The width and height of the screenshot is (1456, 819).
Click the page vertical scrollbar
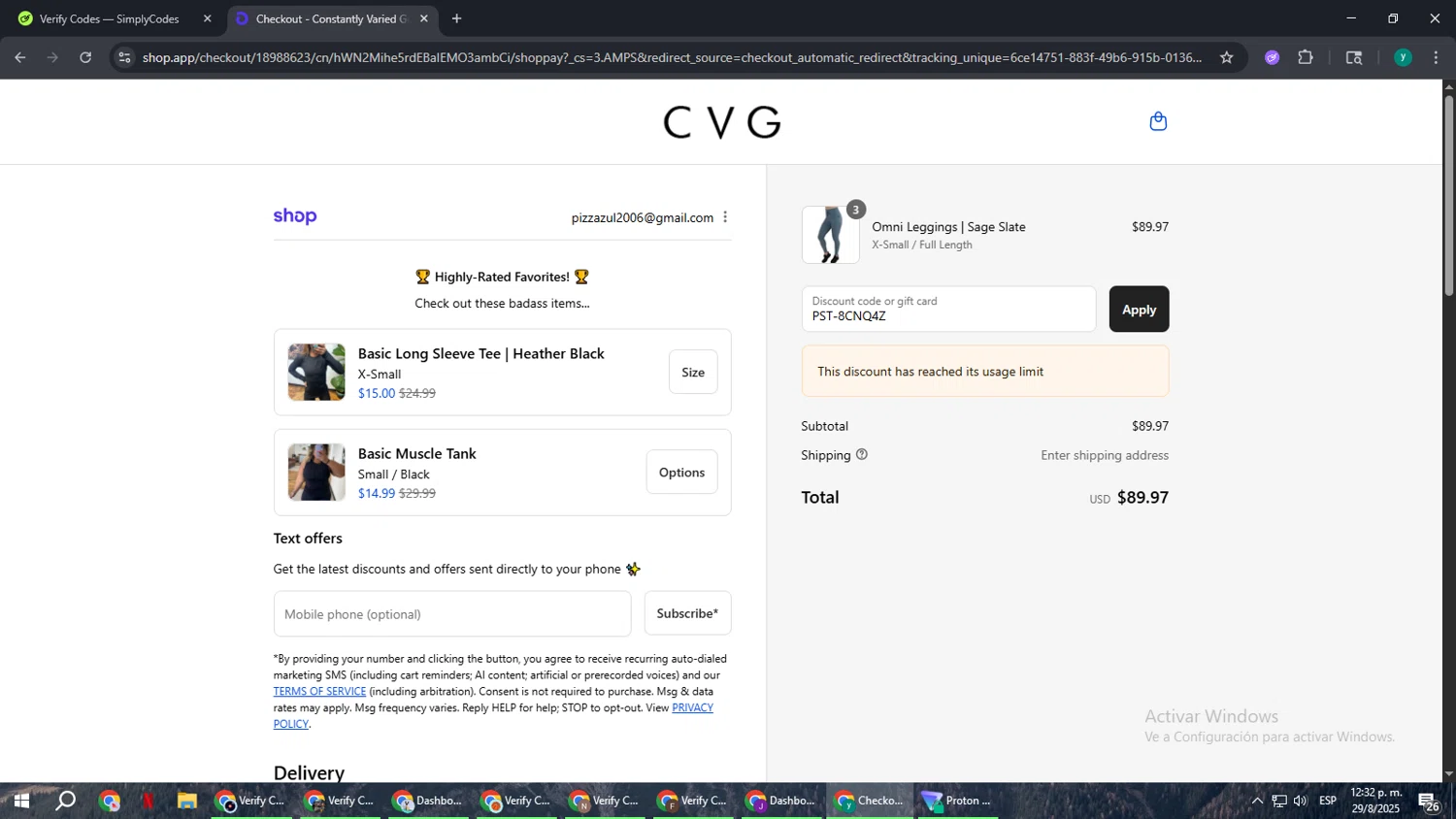(1448, 194)
